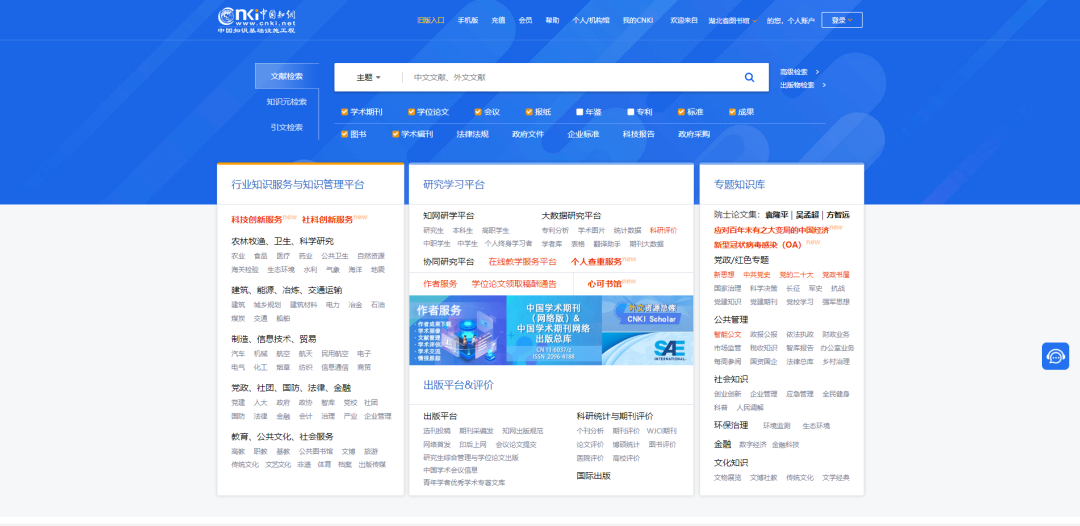Viewport: 1080px width, 526px height.
Task: Open 科技报告 resource link
Action: 638,134
